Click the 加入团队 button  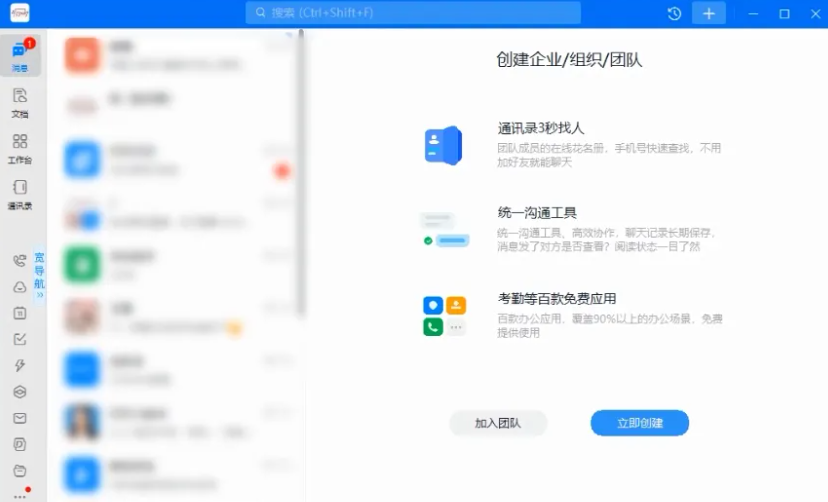(498, 423)
